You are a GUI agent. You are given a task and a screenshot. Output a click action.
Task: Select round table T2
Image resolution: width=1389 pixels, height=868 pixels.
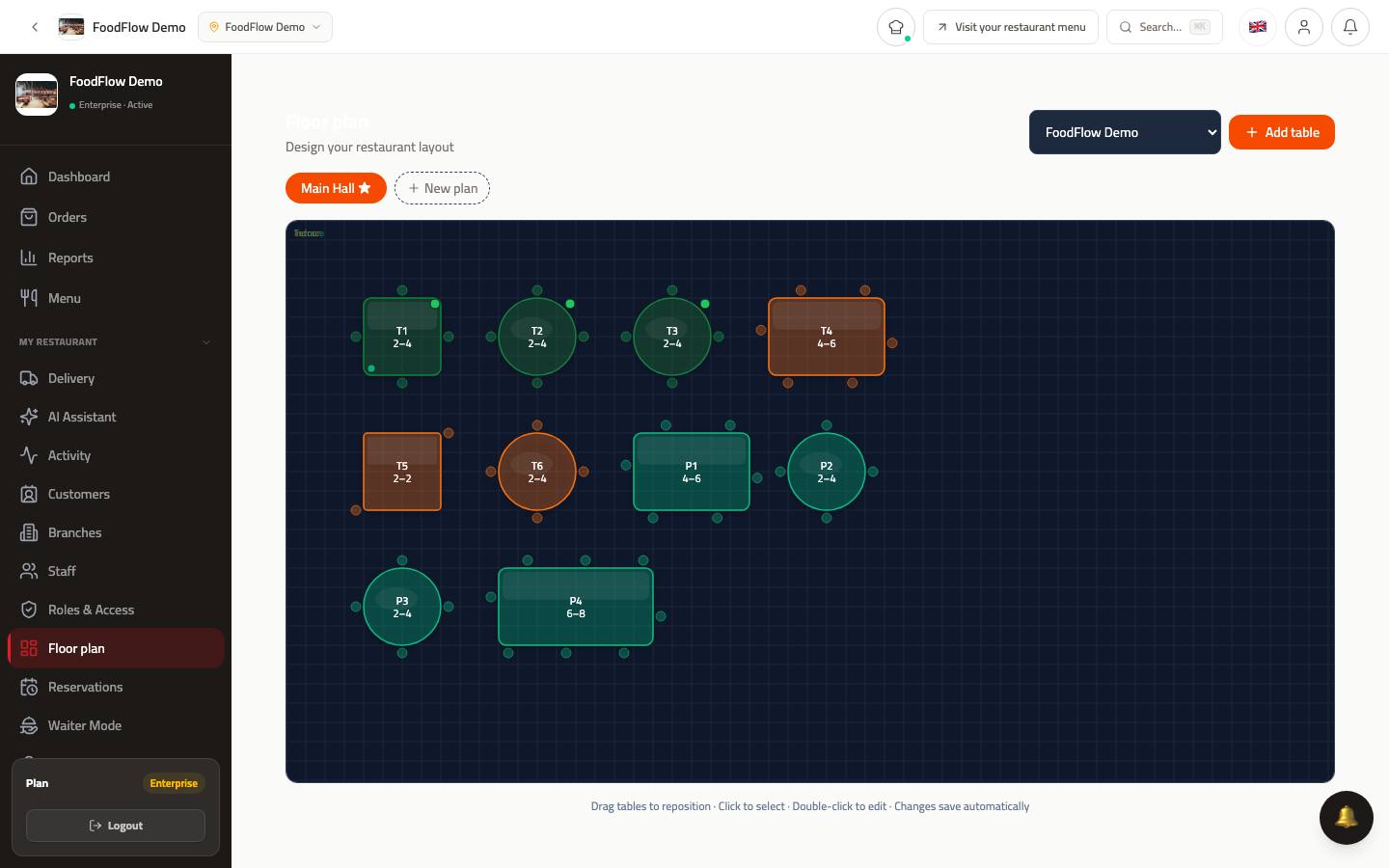(x=537, y=337)
